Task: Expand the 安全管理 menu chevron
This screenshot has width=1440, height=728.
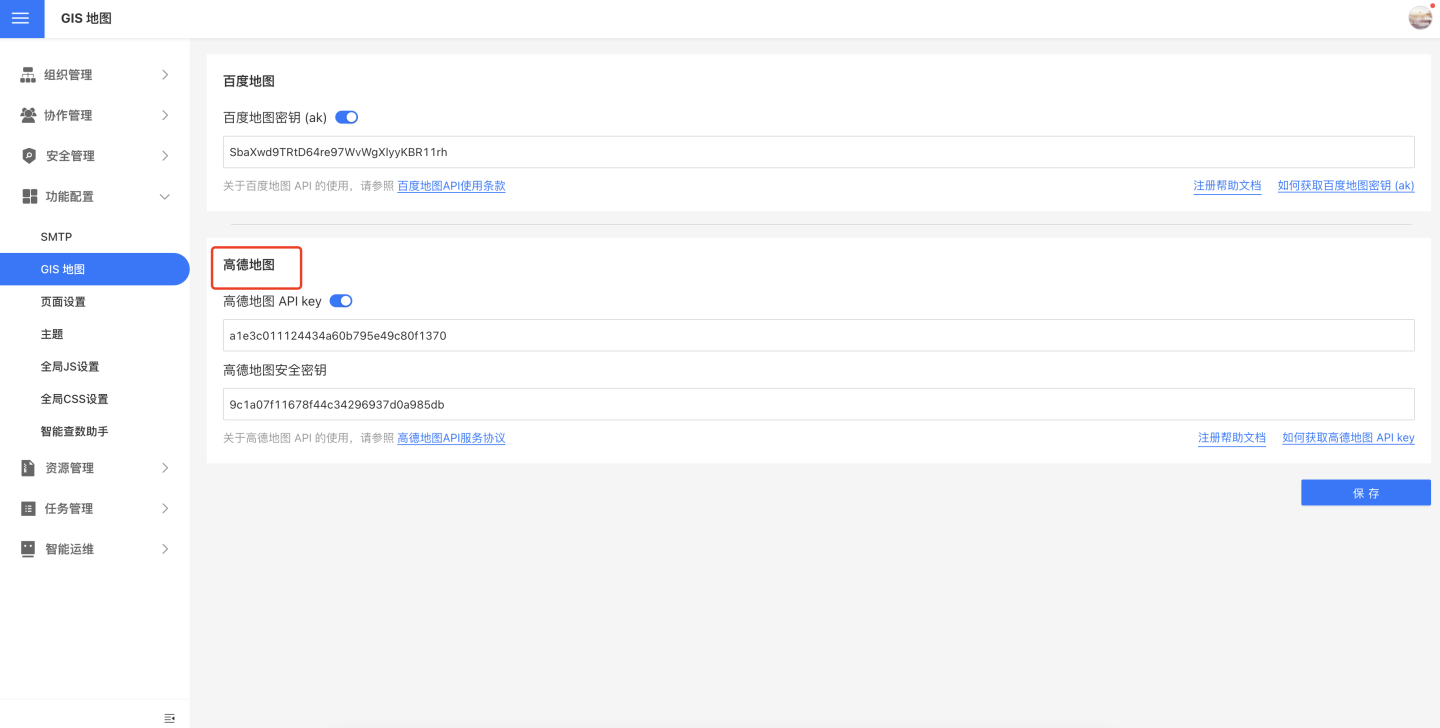Action: [165, 156]
